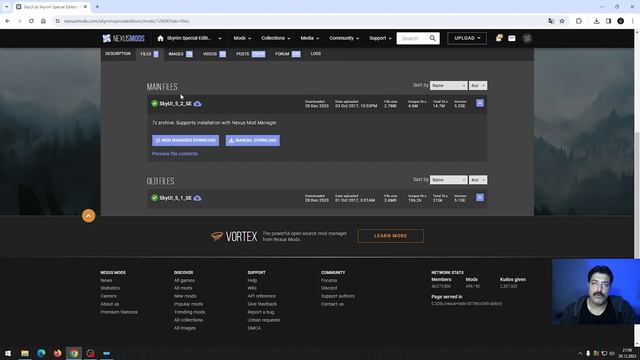Switch to the Videos tab

pyautogui.click(x=214, y=54)
